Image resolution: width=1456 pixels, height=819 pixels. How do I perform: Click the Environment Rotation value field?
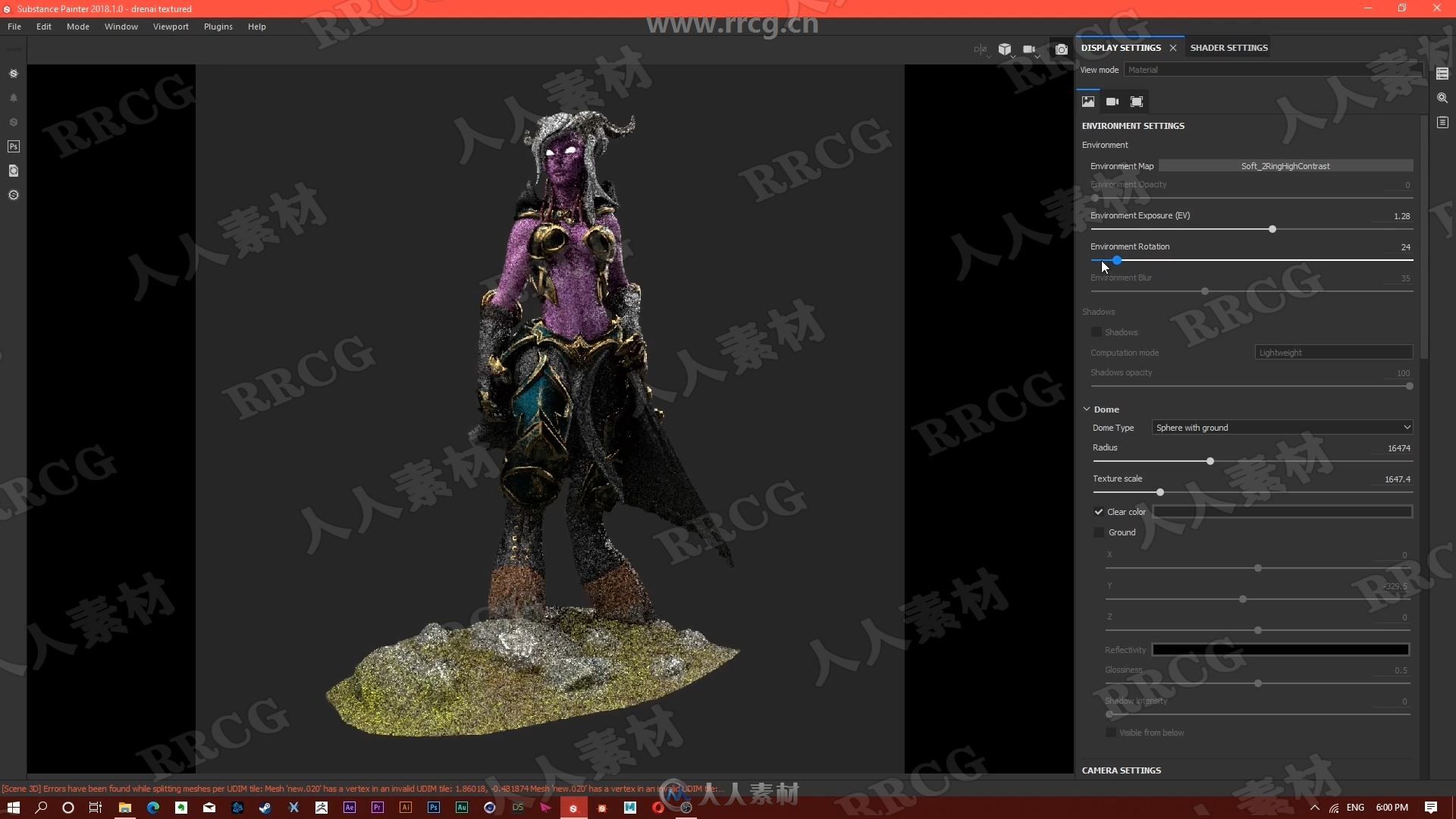(1394, 247)
